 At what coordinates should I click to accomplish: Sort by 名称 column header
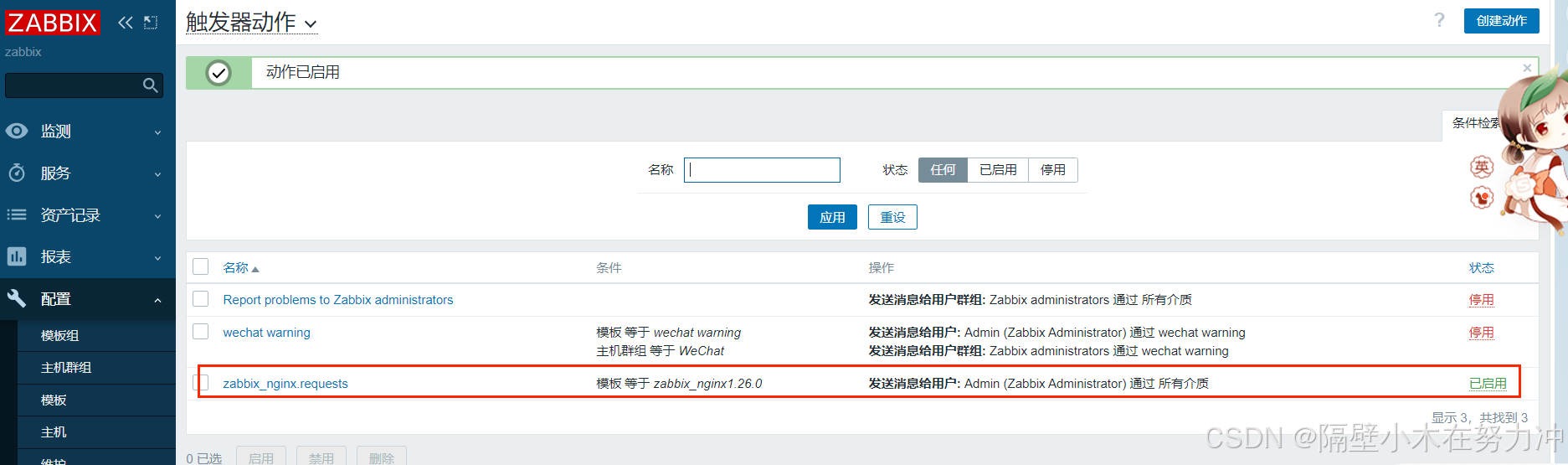pos(241,268)
